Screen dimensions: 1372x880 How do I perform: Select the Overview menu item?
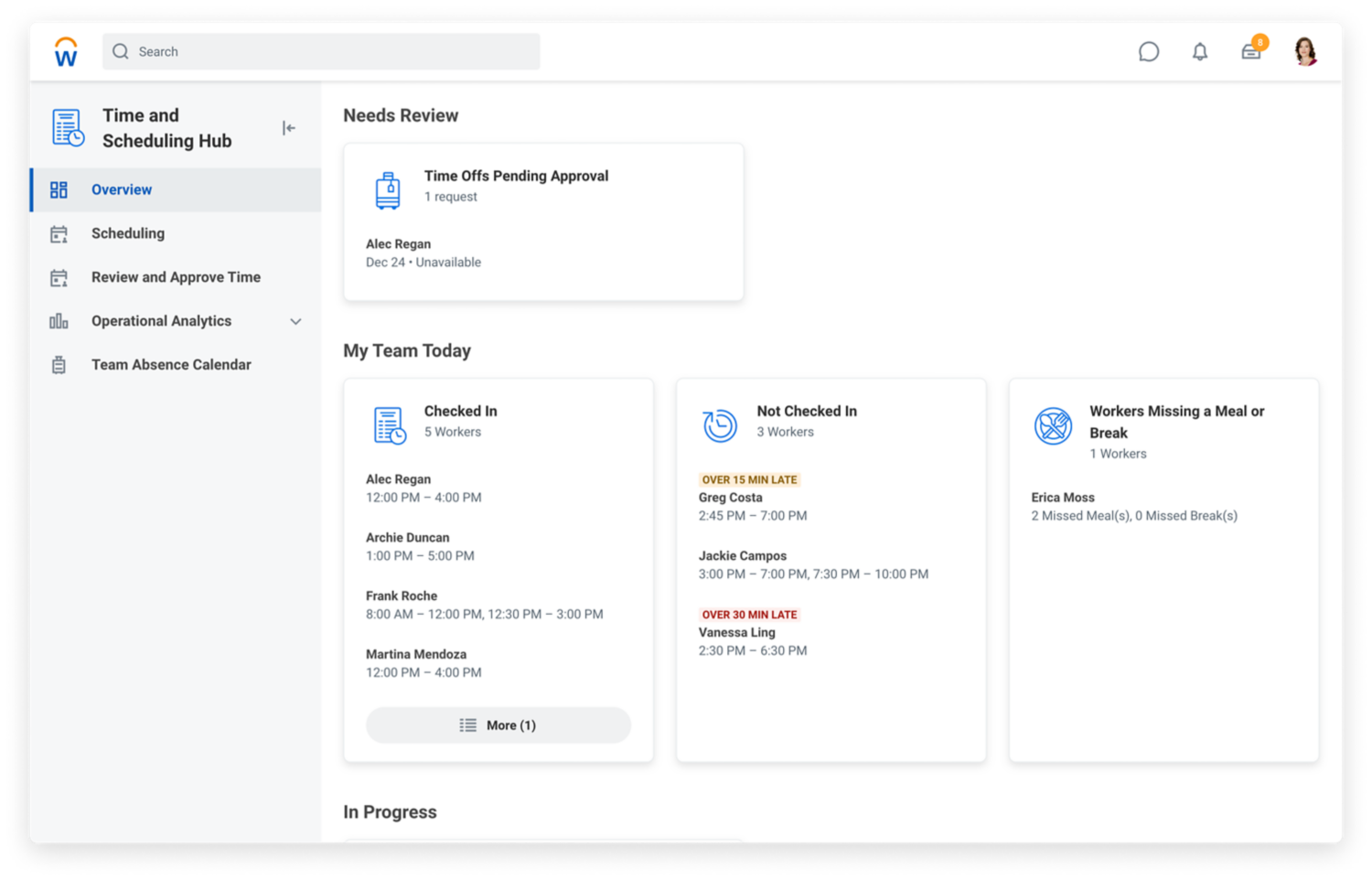click(x=122, y=190)
